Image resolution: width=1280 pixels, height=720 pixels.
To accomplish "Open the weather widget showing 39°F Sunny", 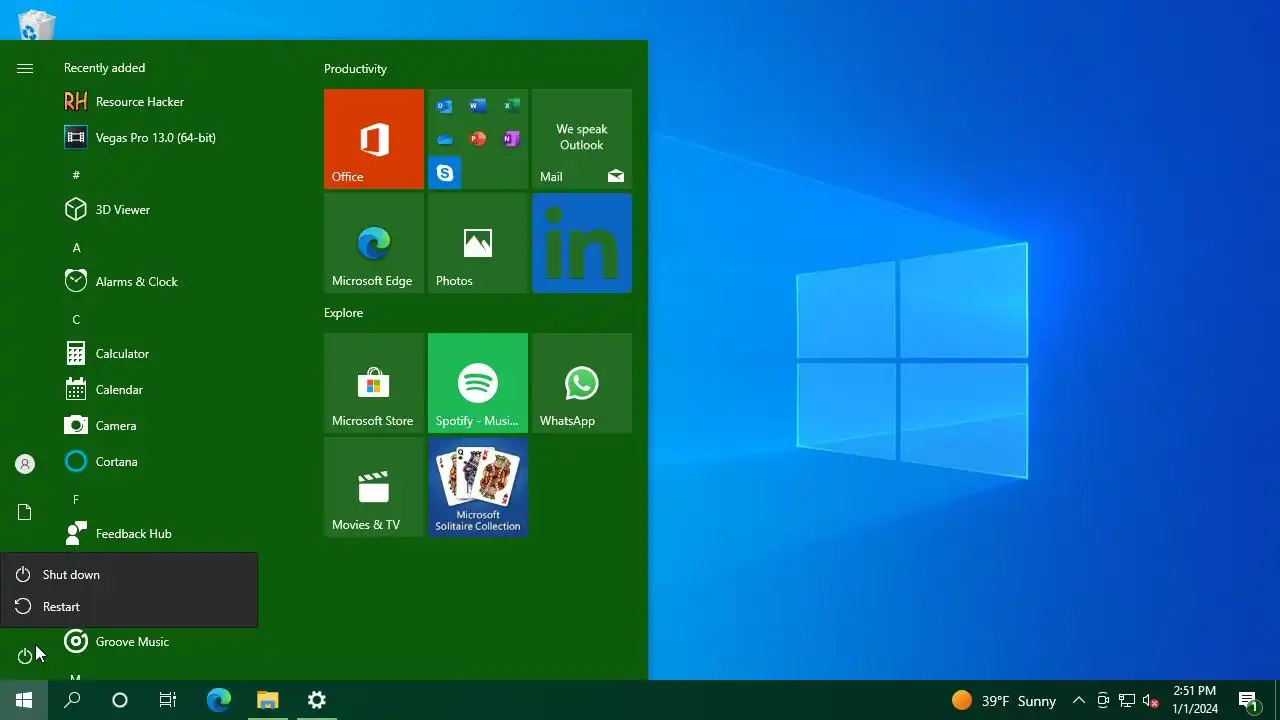I will pos(1004,700).
